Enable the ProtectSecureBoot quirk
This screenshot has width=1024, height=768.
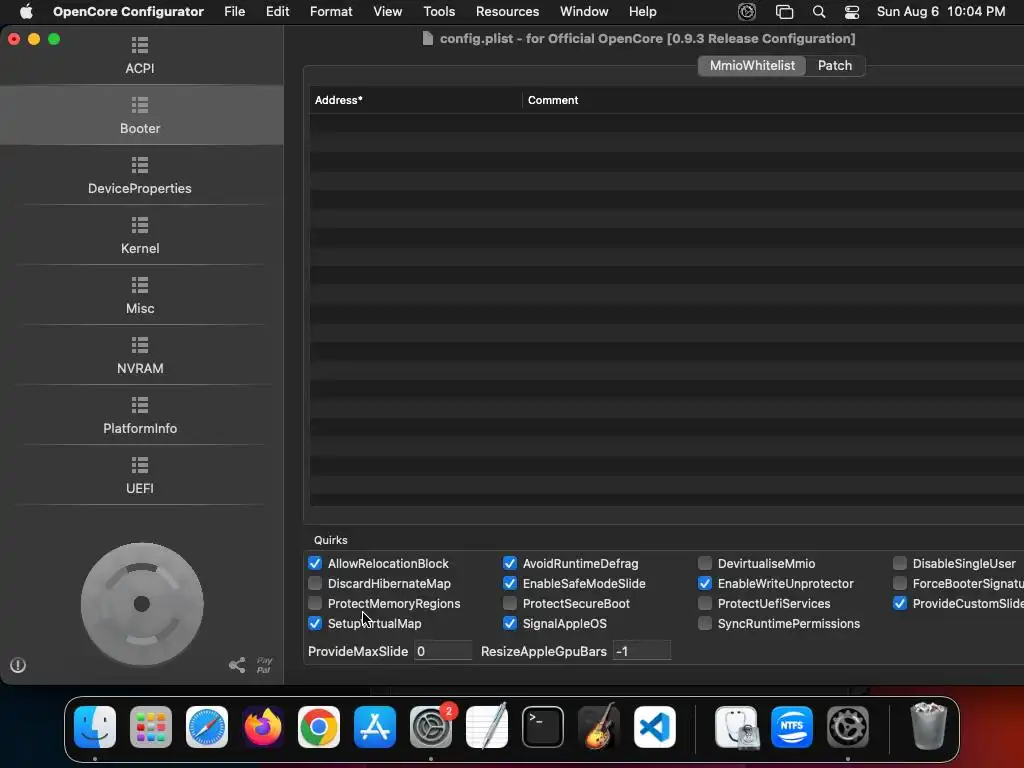(x=509, y=603)
